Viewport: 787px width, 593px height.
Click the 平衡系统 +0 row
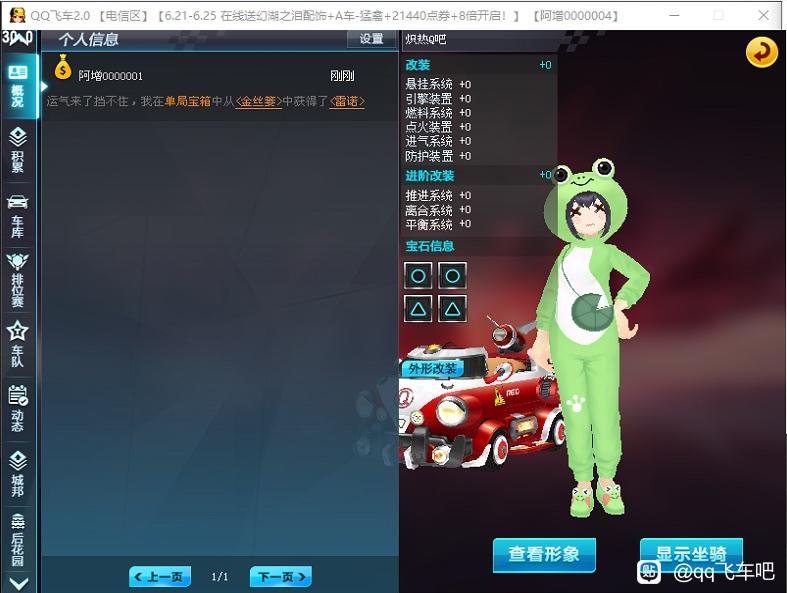pyautogui.click(x=438, y=224)
